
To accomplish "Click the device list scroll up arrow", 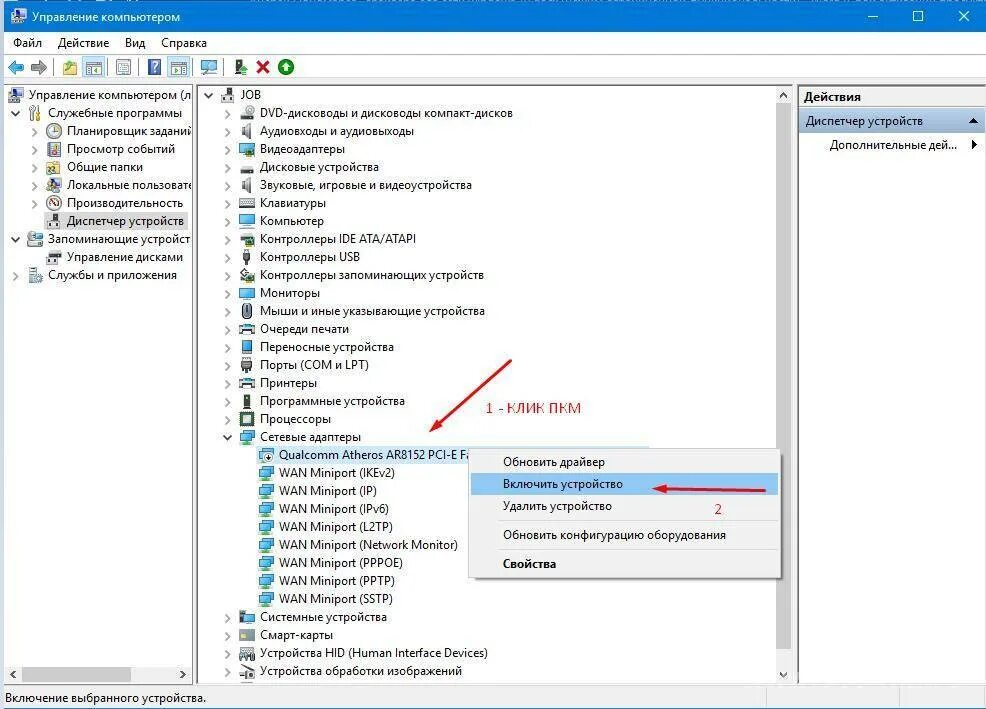I will click(783, 96).
